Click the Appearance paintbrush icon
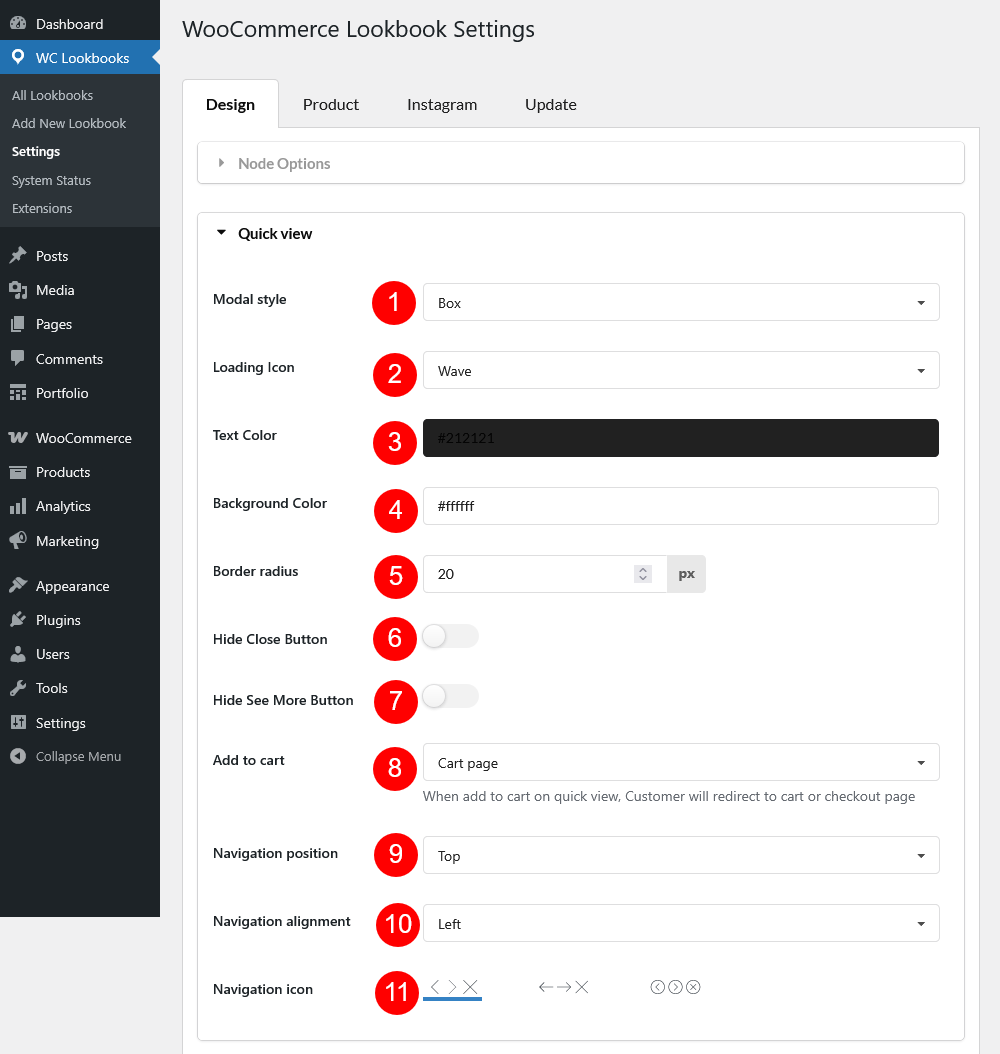This screenshot has height=1054, width=1000. click(18, 585)
